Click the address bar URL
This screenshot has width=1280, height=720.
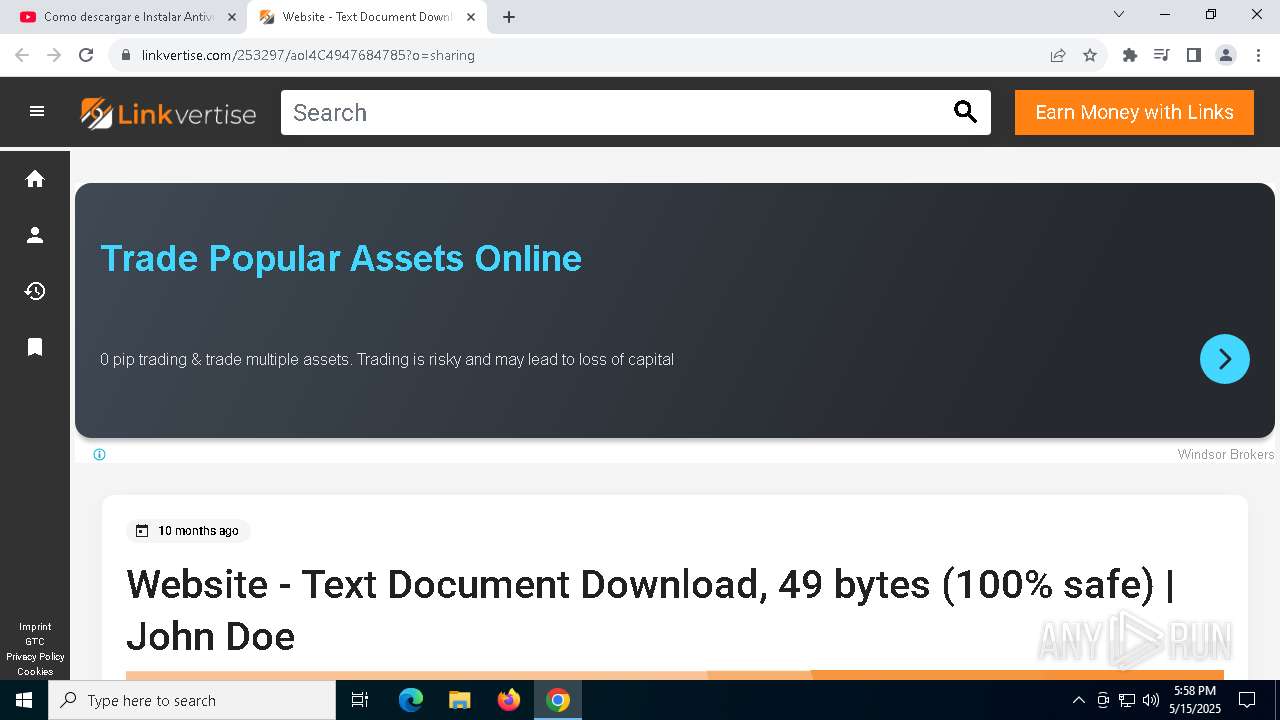point(308,55)
